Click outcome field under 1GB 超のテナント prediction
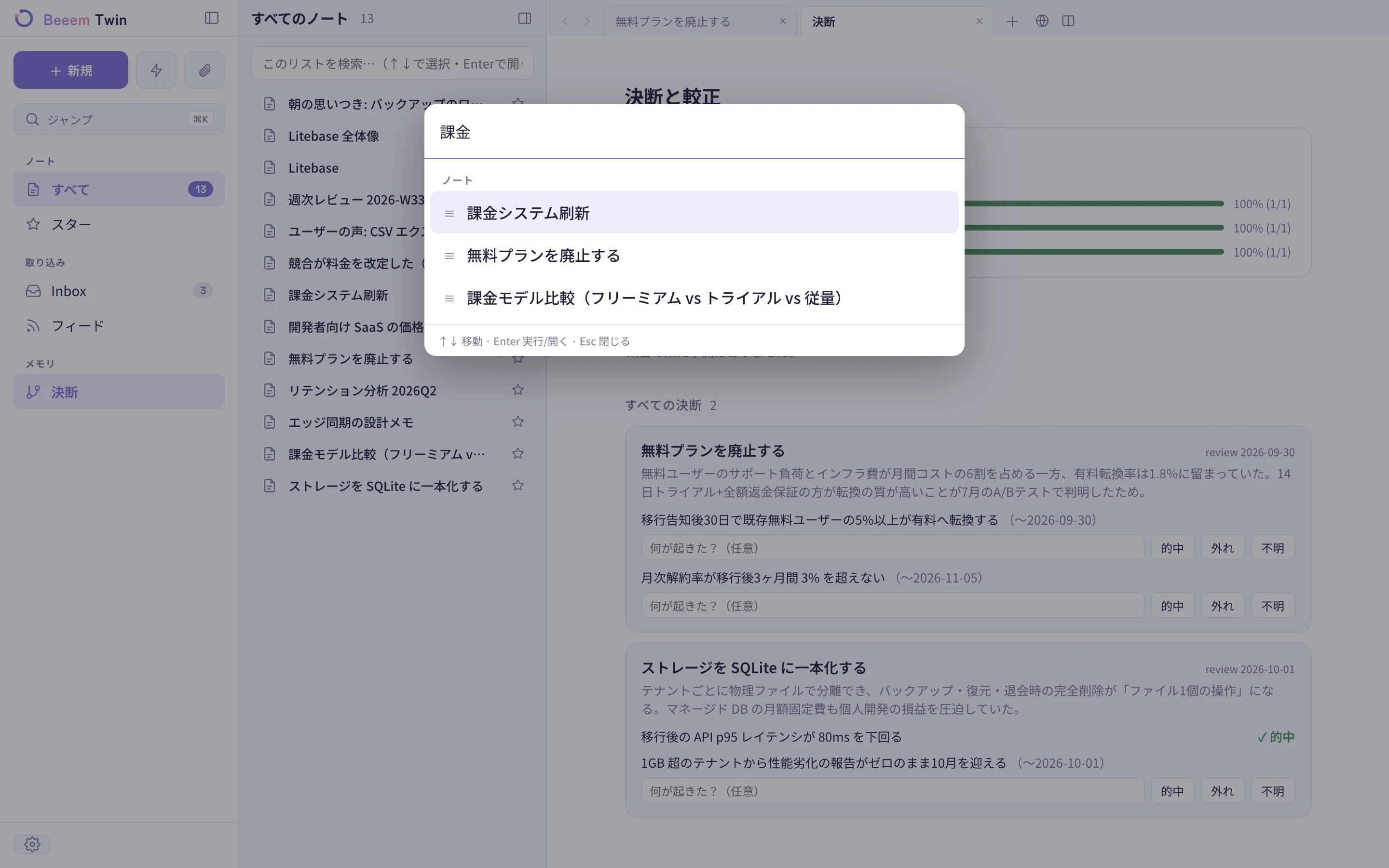This screenshot has width=1389, height=868. [893, 790]
